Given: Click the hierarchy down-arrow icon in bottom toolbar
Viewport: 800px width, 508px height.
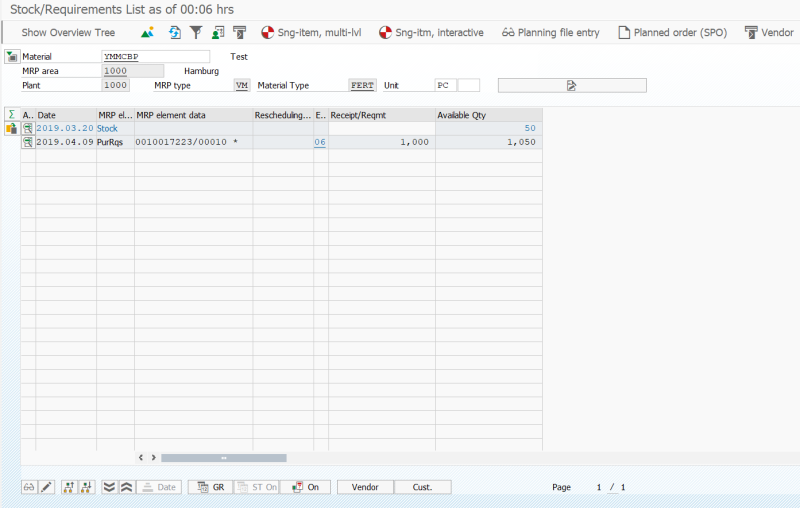Looking at the screenshot, I should (87, 487).
